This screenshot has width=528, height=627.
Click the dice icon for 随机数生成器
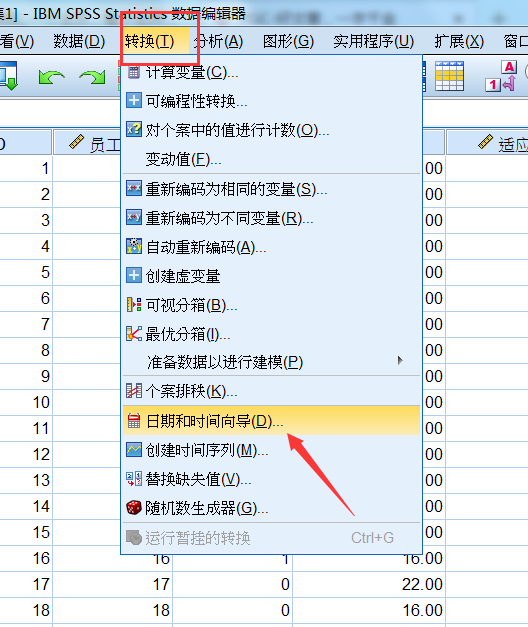point(134,507)
